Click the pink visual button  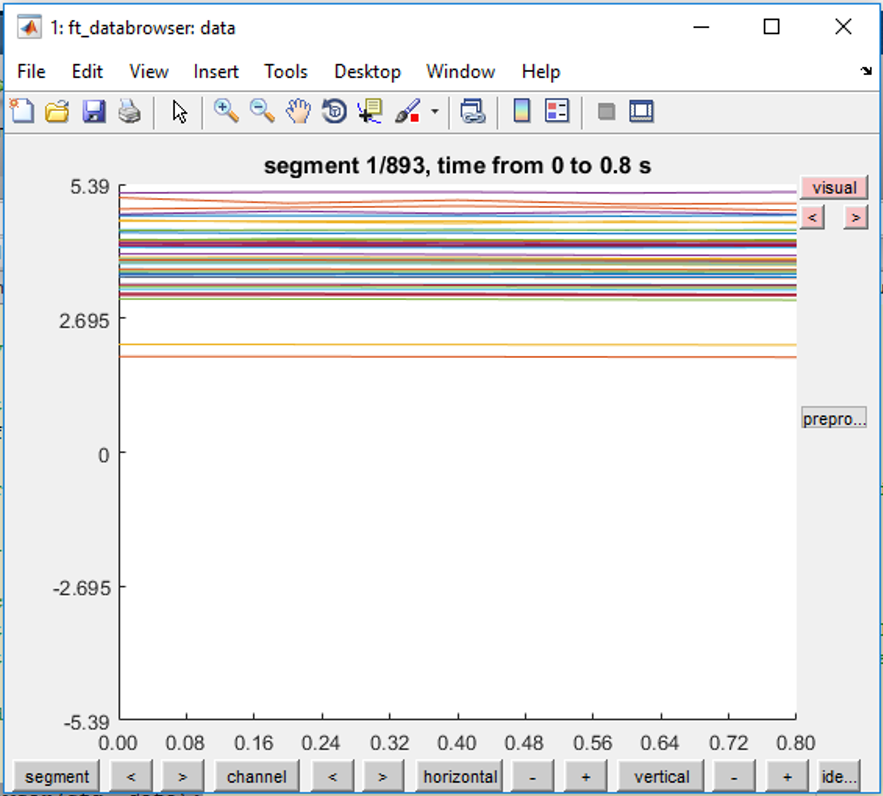coord(834,187)
